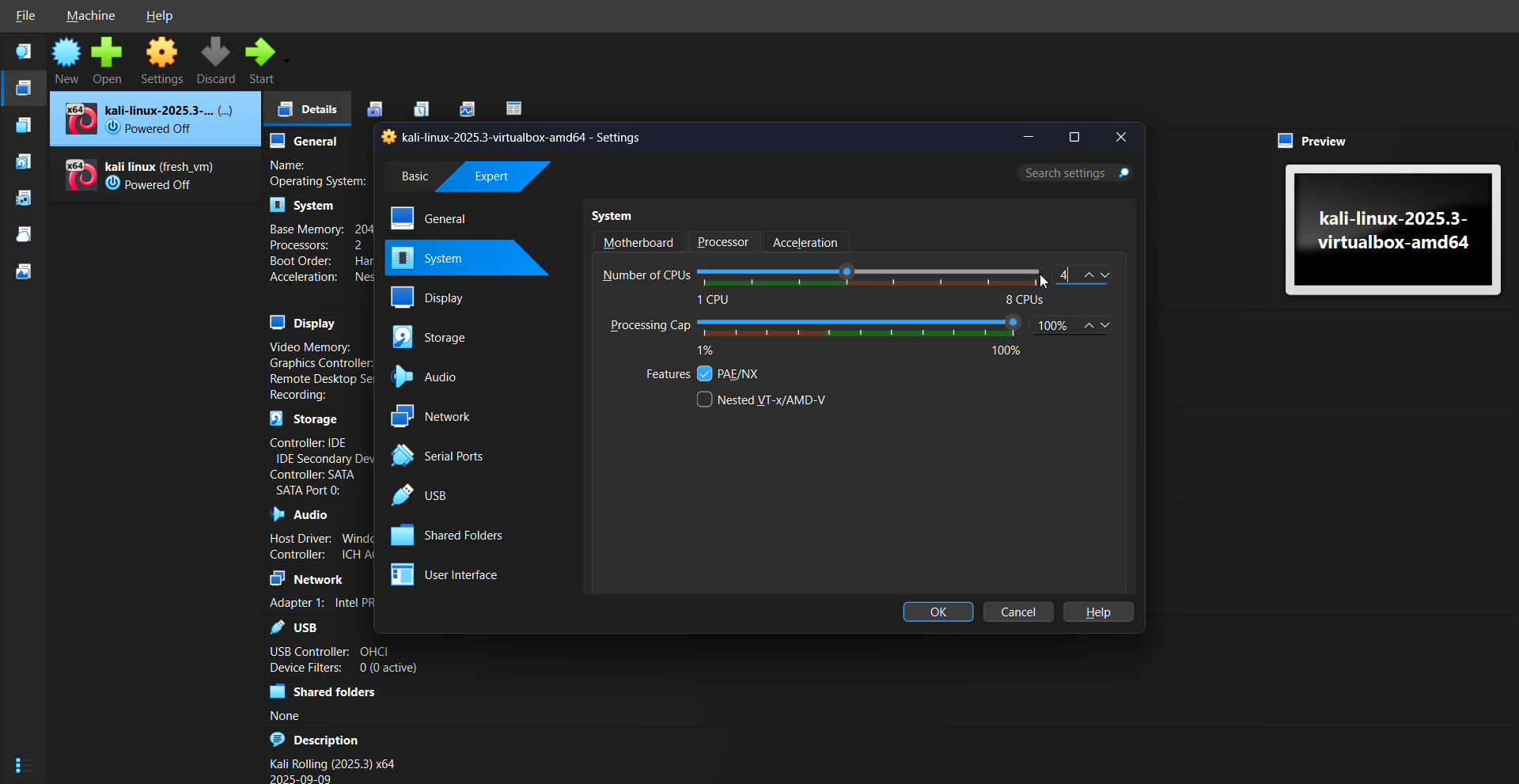This screenshot has width=1519, height=784.
Task: Open Settings from the gear toolbar icon
Action: click(161, 53)
